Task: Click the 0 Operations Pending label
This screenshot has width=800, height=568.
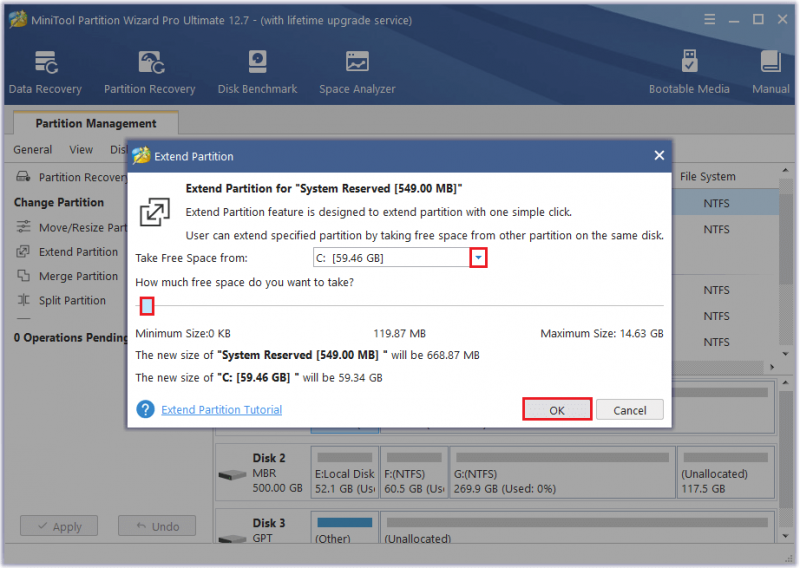Action: [70, 337]
